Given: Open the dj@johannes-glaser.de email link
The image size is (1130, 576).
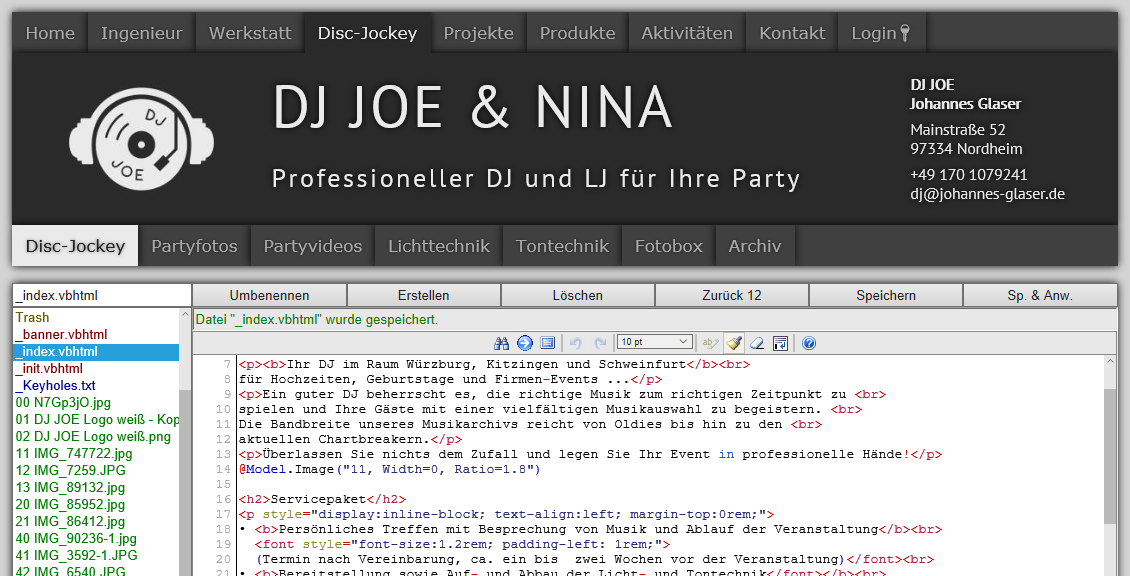Looking at the screenshot, I should click(x=987, y=194).
